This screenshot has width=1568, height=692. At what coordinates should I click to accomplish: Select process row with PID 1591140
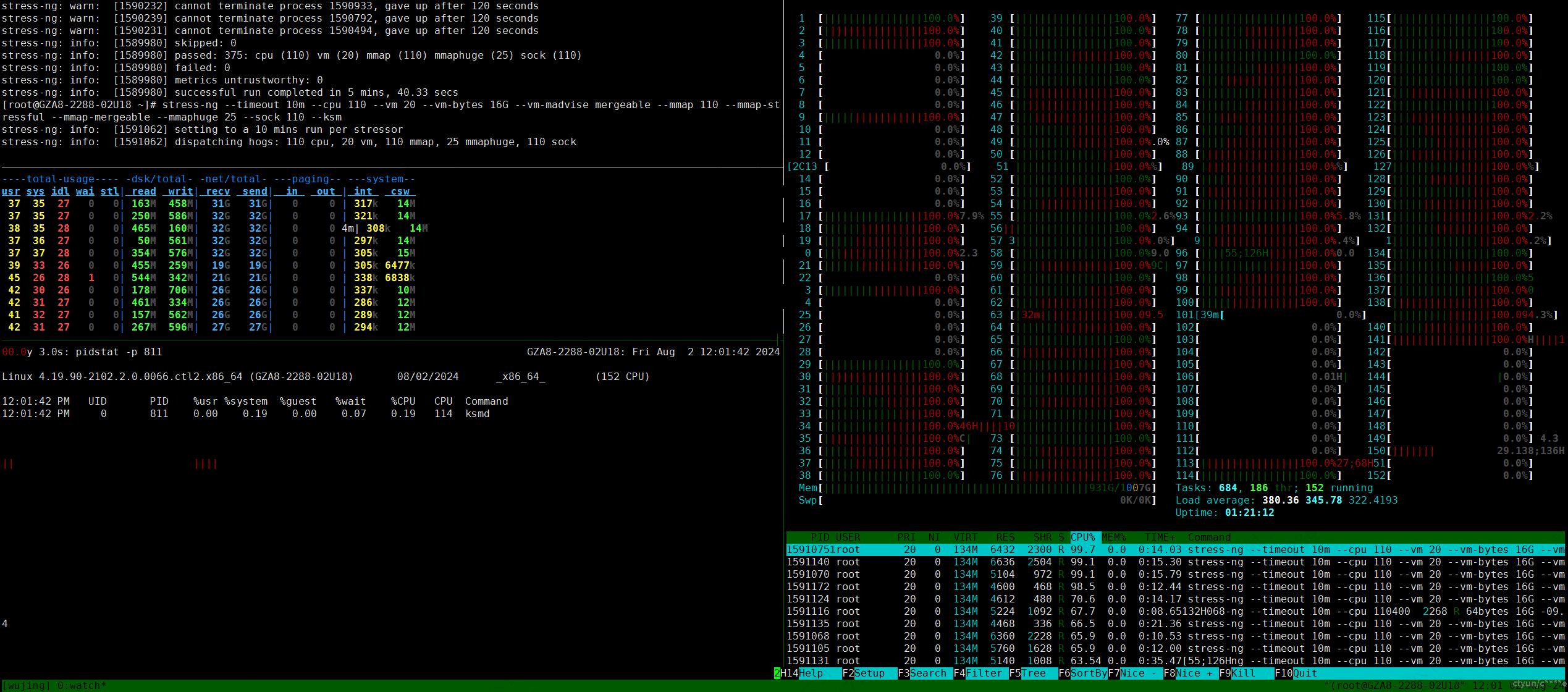(x=1175, y=562)
